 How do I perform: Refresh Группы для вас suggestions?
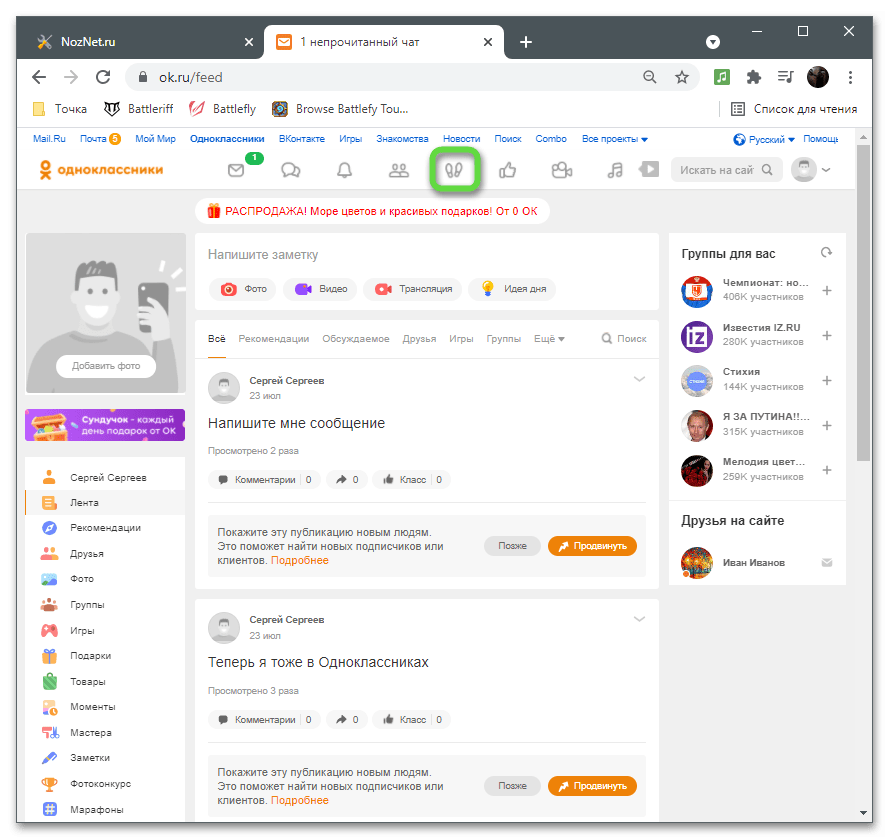(826, 252)
